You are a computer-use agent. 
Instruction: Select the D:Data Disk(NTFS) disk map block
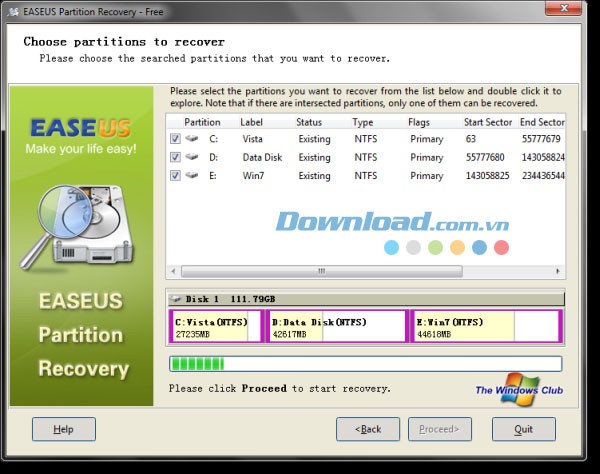coord(338,326)
